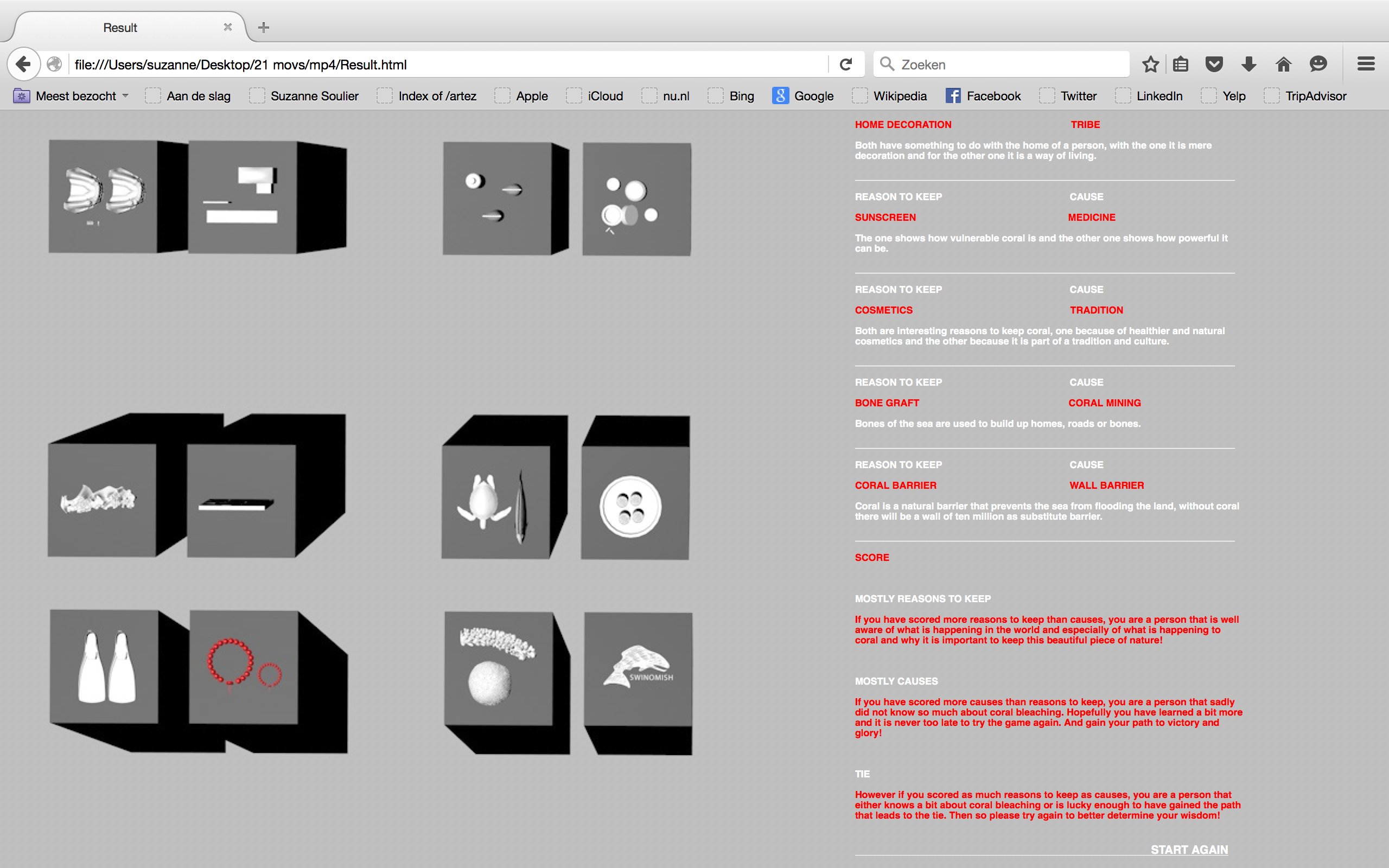Open the hamburger menu icon
The image size is (1389, 868).
pyautogui.click(x=1366, y=65)
